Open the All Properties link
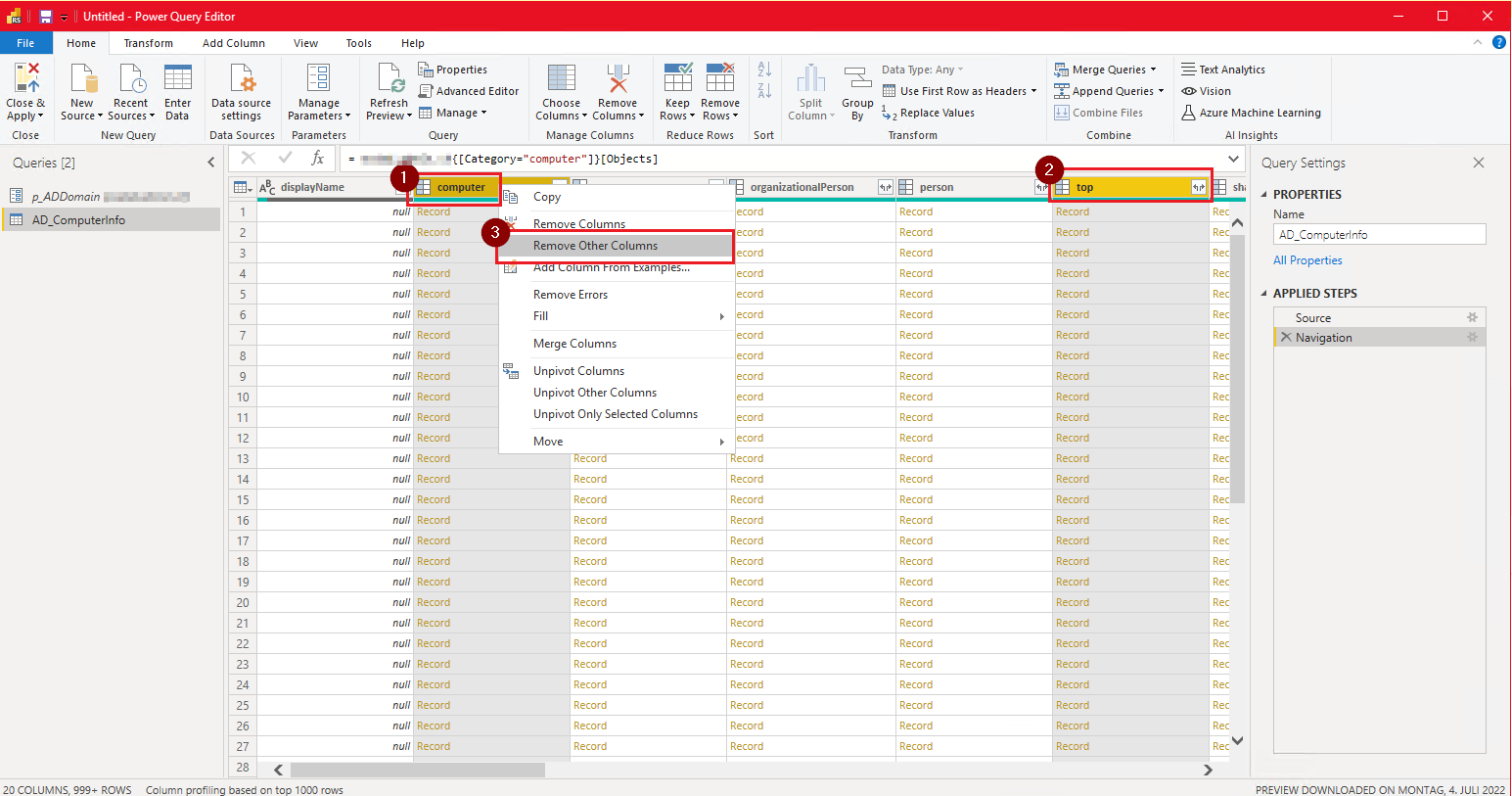The width and height of the screenshot is (1512, 796). (x=1307, y=260)
